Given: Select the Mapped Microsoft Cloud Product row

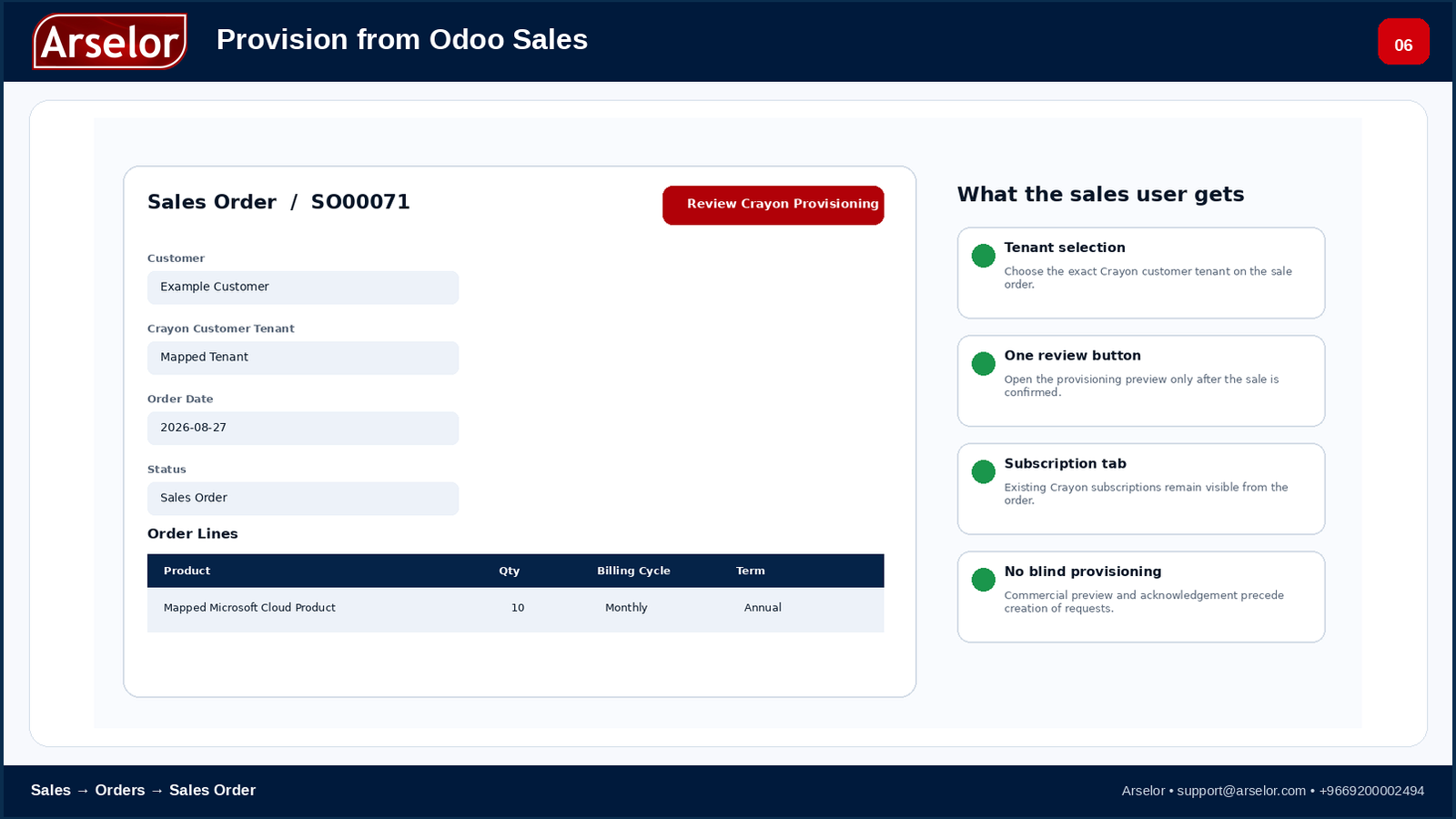Looking at the screenshot, I should point(515,609).
